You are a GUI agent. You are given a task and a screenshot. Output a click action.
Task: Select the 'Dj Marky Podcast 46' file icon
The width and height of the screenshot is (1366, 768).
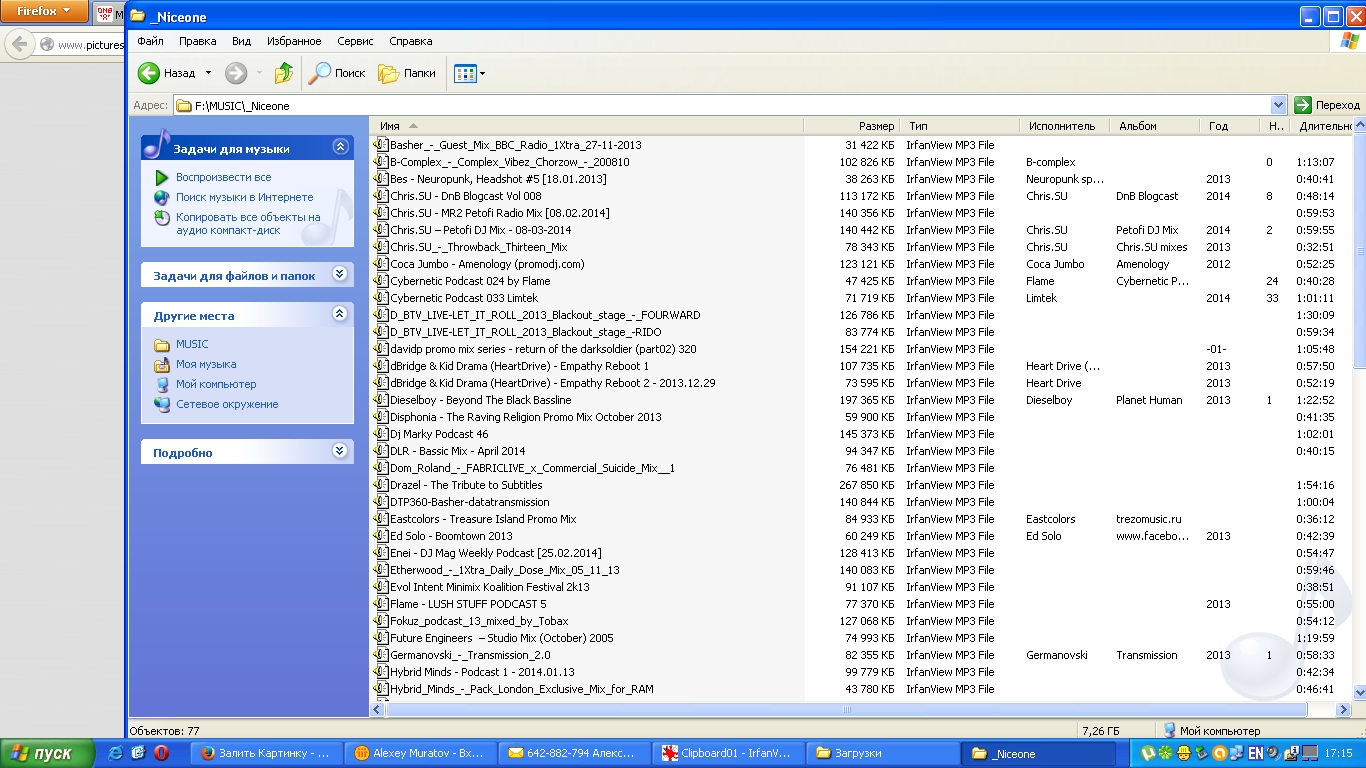click(381, 434)
